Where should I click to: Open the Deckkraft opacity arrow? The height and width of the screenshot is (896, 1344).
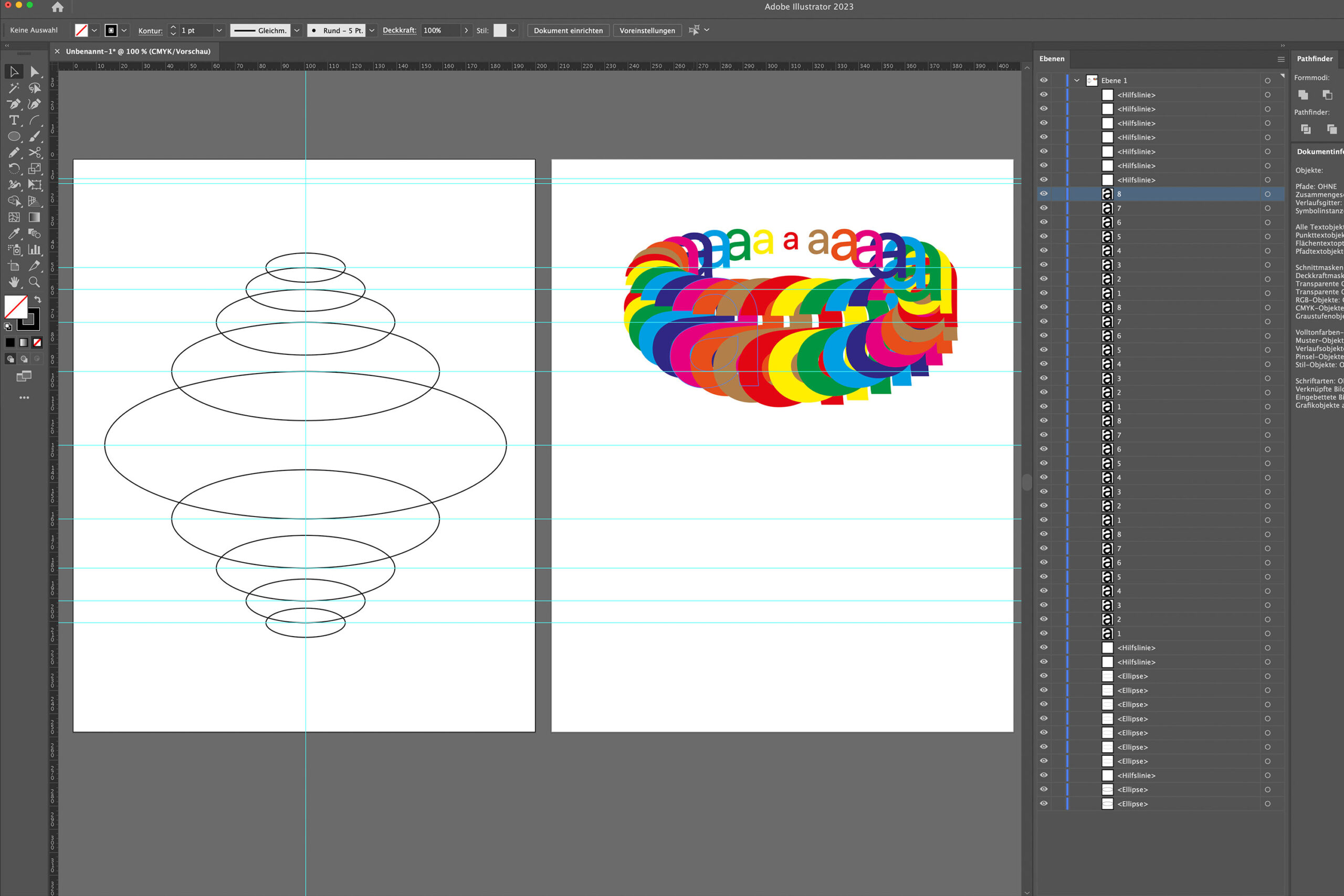click(466, 30)
